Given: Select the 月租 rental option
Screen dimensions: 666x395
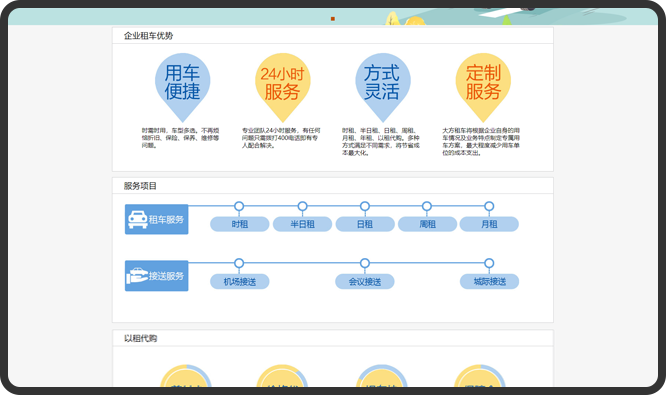Looking at the screenshot, I should 489,224.
